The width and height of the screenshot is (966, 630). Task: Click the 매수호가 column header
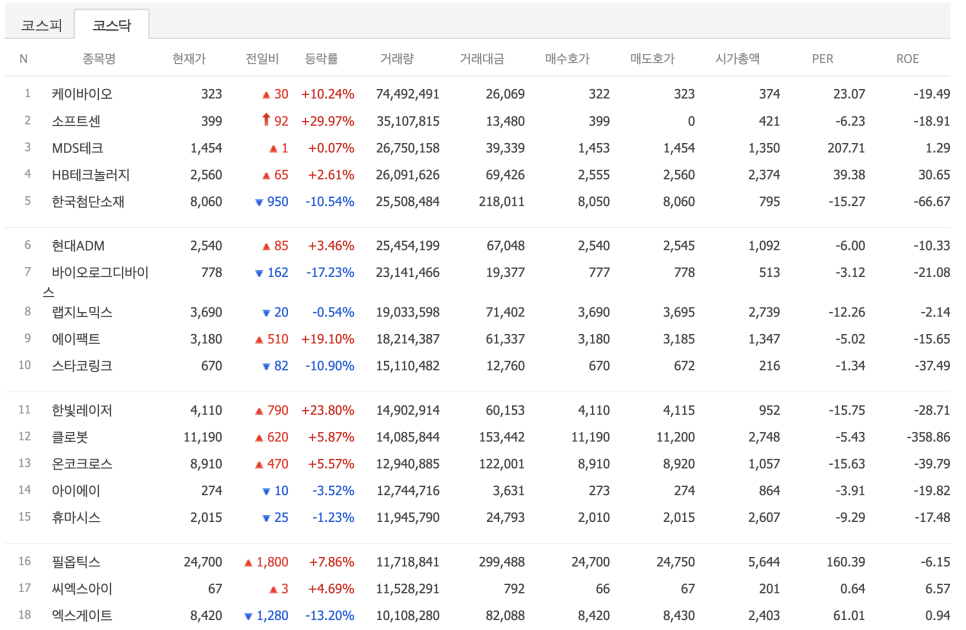(x=567, y=59)
